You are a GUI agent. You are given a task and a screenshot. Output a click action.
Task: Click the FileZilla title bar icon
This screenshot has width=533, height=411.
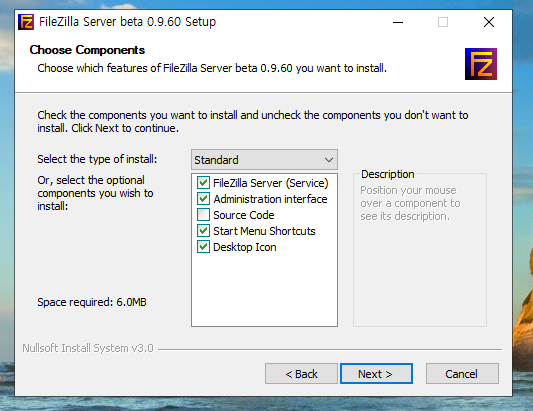coord(26,22)
